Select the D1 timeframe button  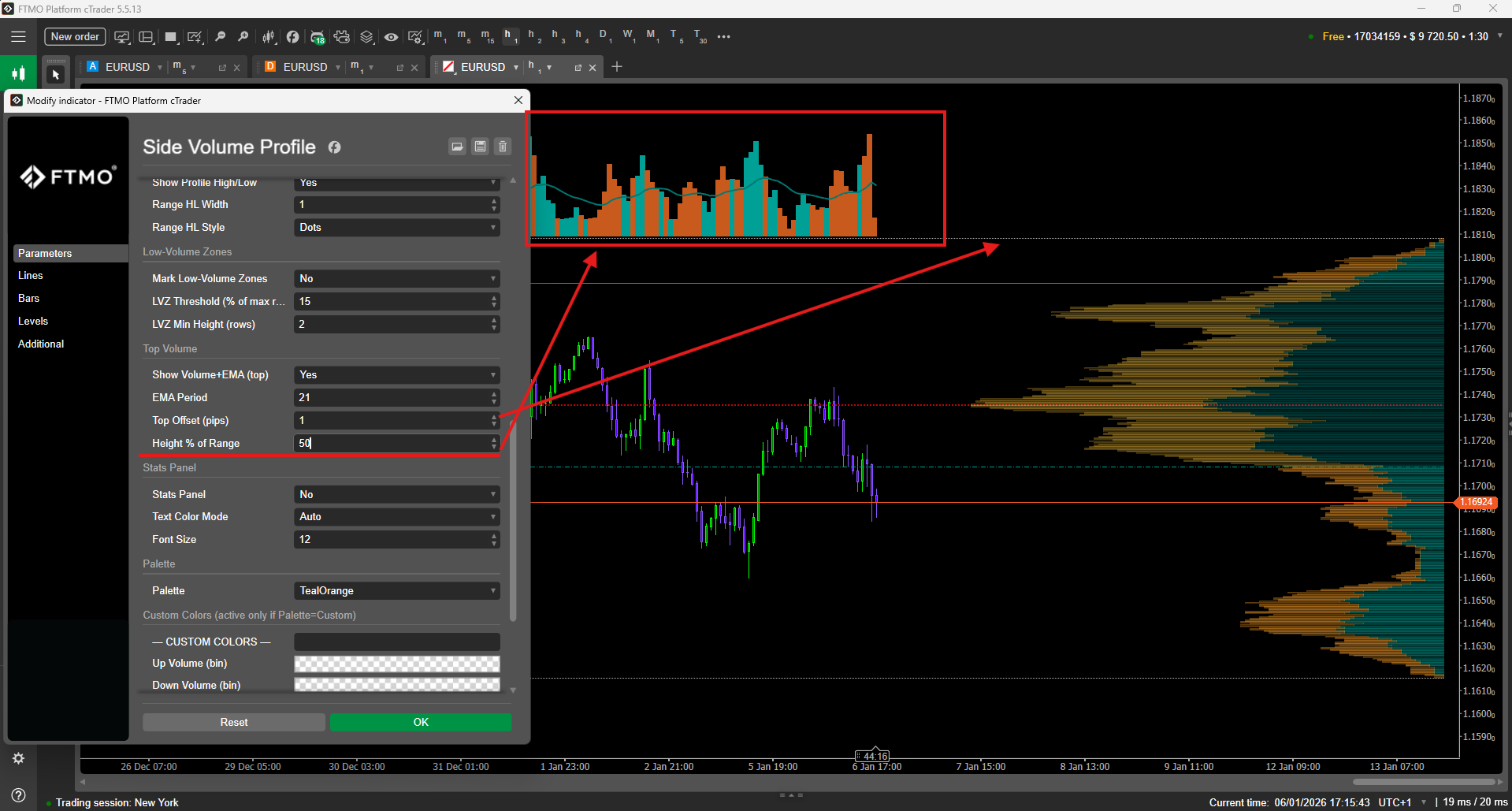(604, 36)
